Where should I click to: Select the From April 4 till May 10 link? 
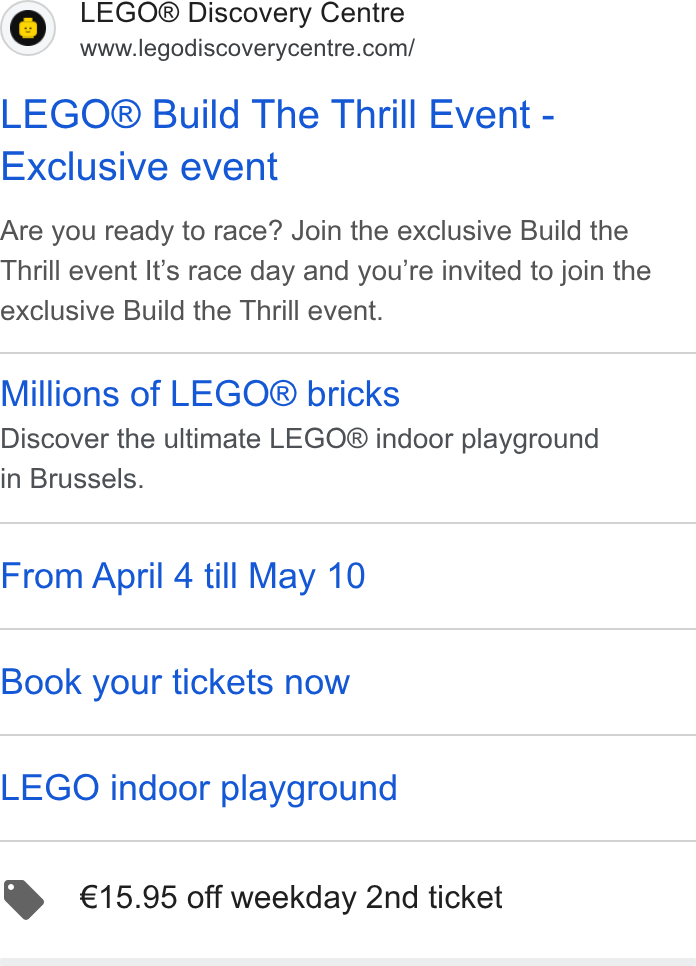tap(183, 576)
